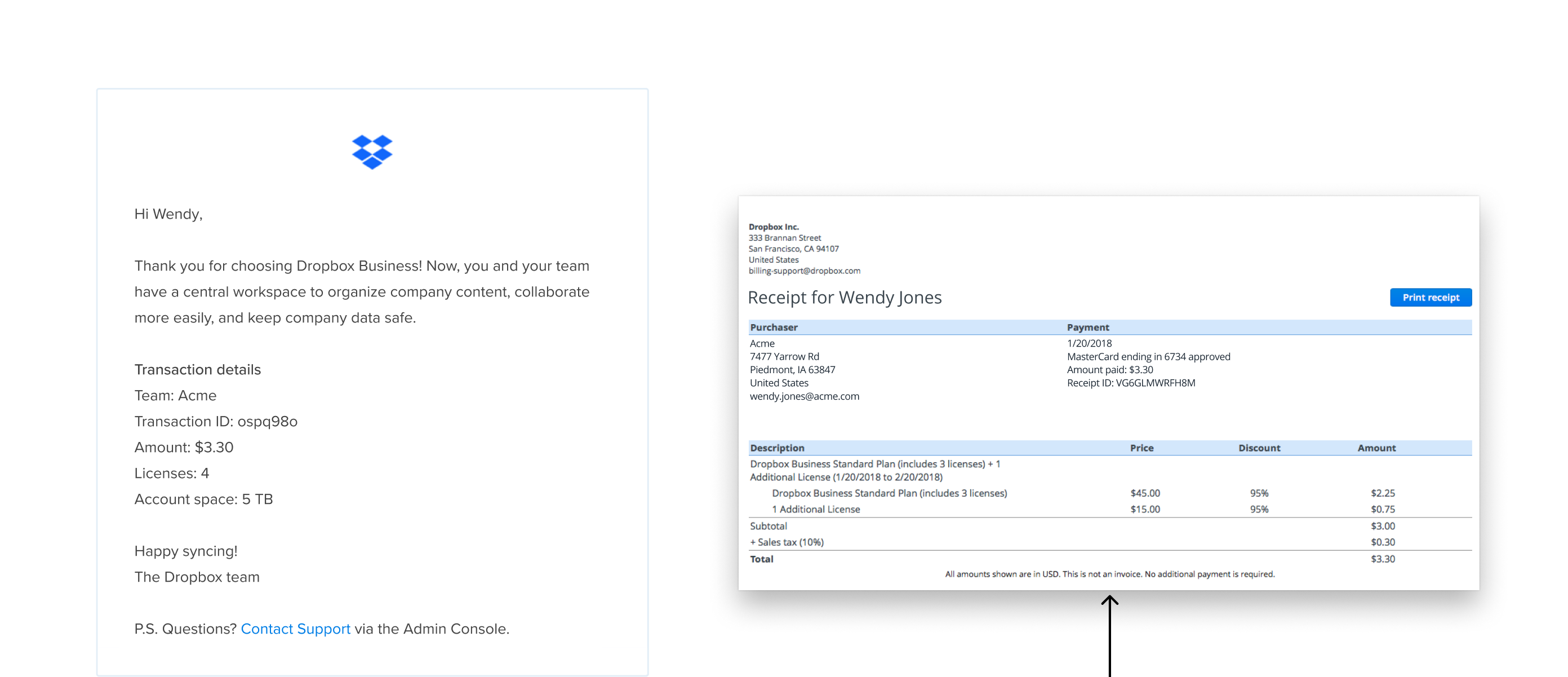The width and height of the screenshot is (1568, 677).
Task: Click the 'Licenses: 4' line
Action: click(x=172, y=474)
